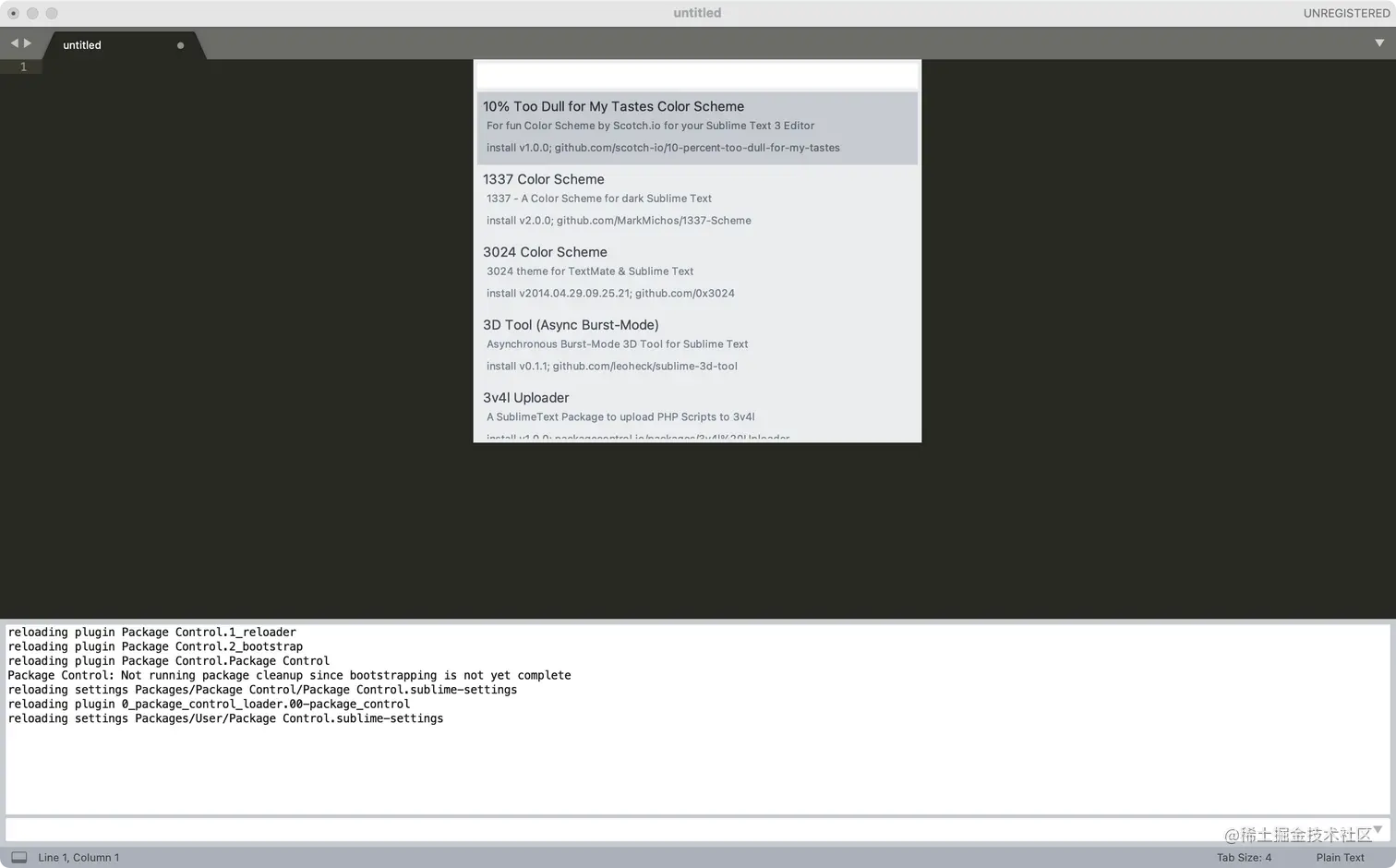Select 3v4l Uploader package

click(x=697, y=414)
